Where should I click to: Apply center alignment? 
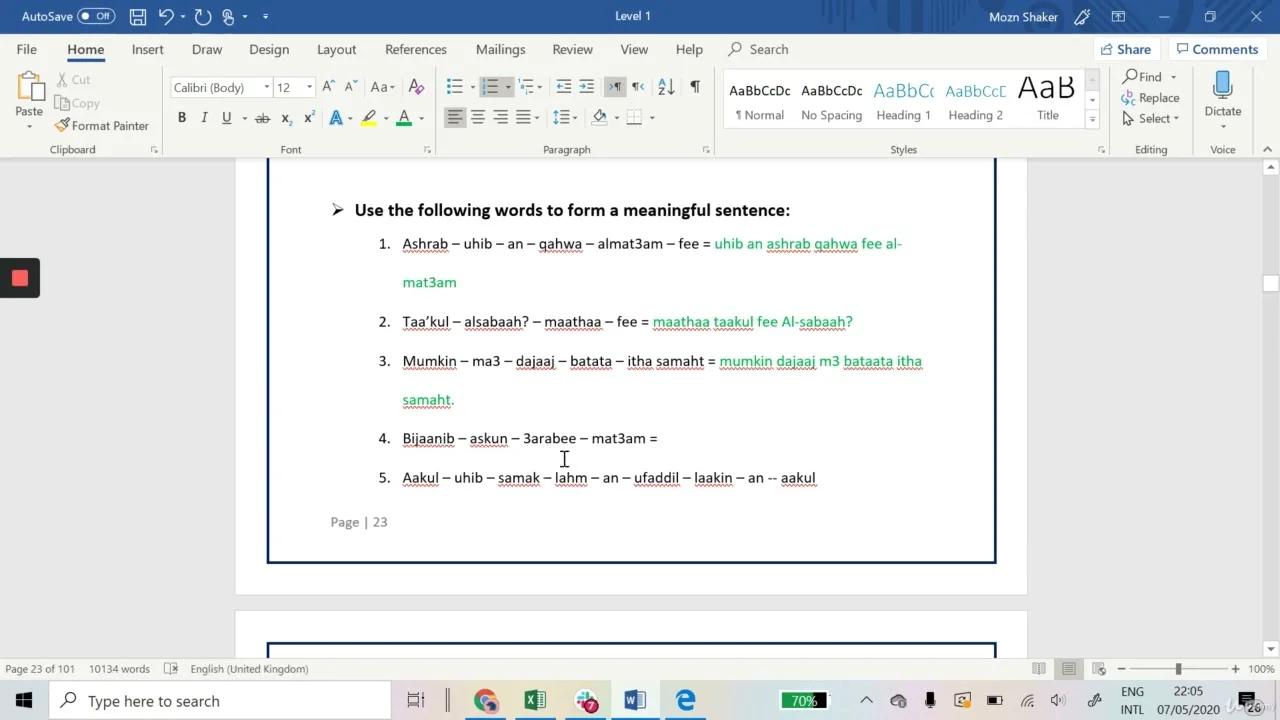pyautogui.click(x=476, y=117)
